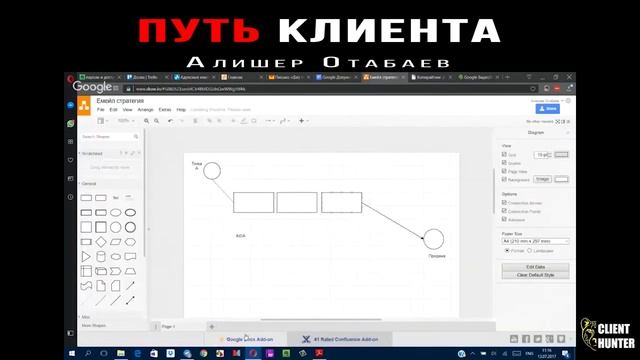Screen dimensions: 640x360
Task: Open Edge browser from taskbar
Action: pyautogui.click(x=138, y=353)
